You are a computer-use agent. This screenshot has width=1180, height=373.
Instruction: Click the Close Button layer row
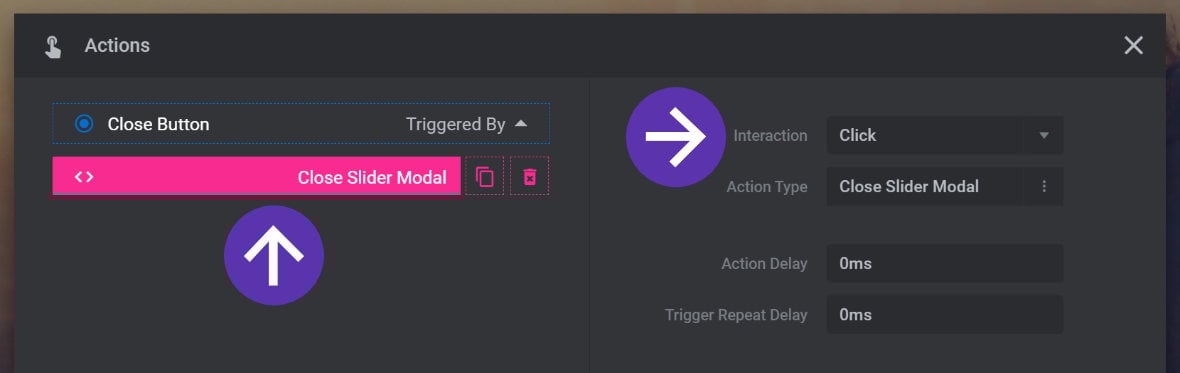(301, 124)
